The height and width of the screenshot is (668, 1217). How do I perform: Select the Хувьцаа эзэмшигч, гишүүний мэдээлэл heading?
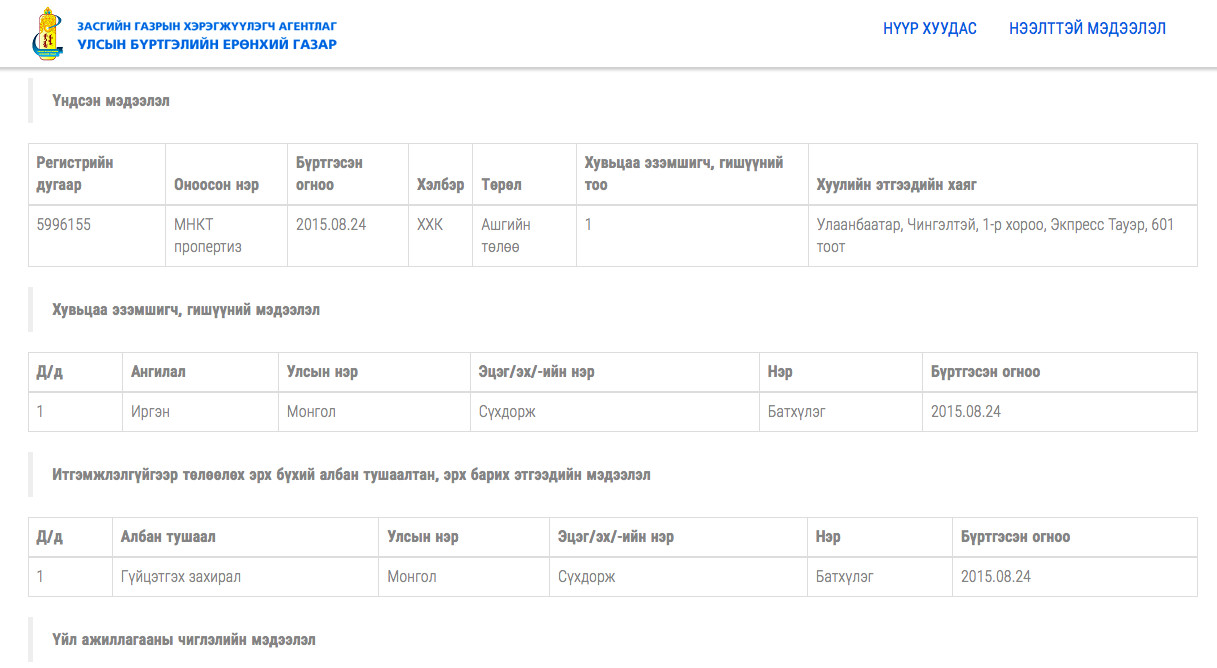pos(186,310)
